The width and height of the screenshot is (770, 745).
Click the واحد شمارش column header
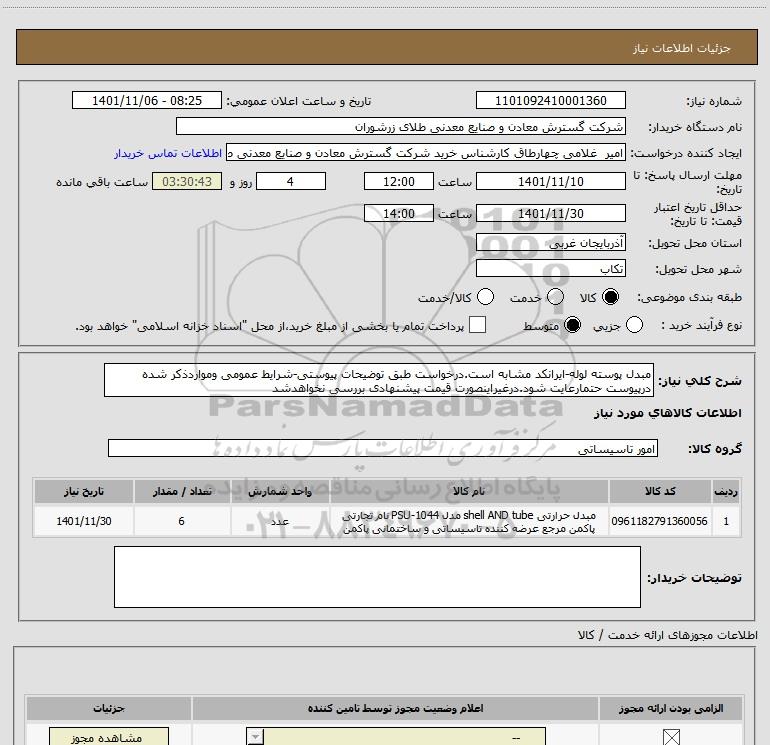280,491
